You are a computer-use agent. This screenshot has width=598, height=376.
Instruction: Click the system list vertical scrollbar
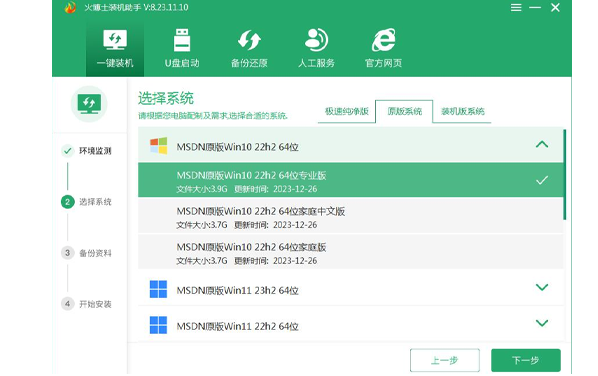[x=564, y=174]
